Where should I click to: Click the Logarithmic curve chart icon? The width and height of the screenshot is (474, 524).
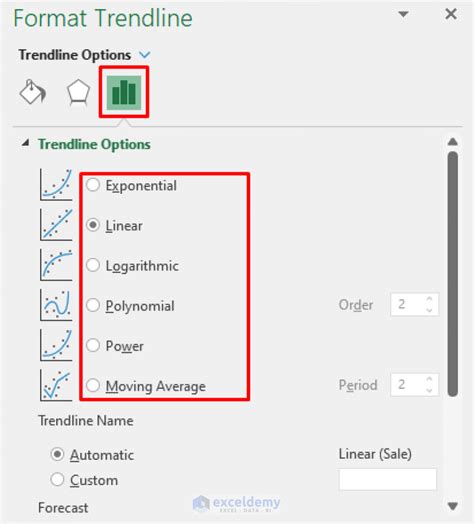point(56,265)
